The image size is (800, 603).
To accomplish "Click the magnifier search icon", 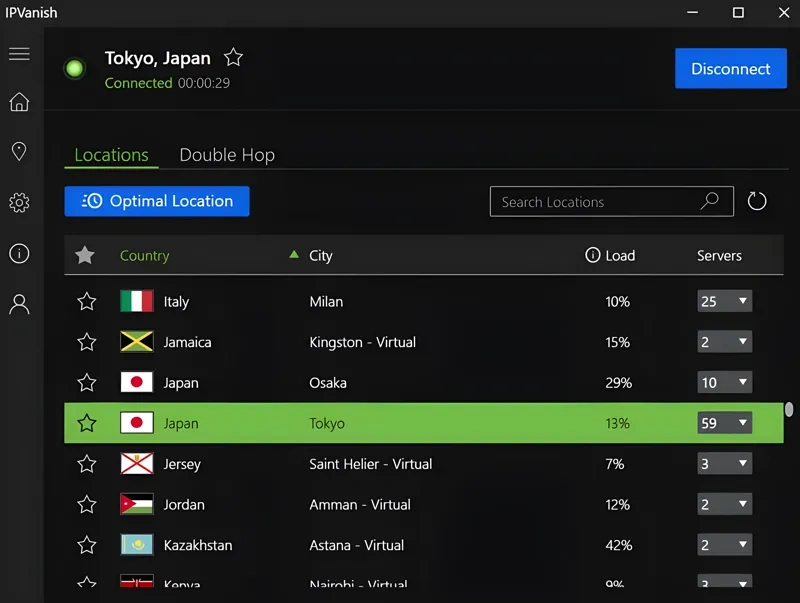I will [709, 201].
